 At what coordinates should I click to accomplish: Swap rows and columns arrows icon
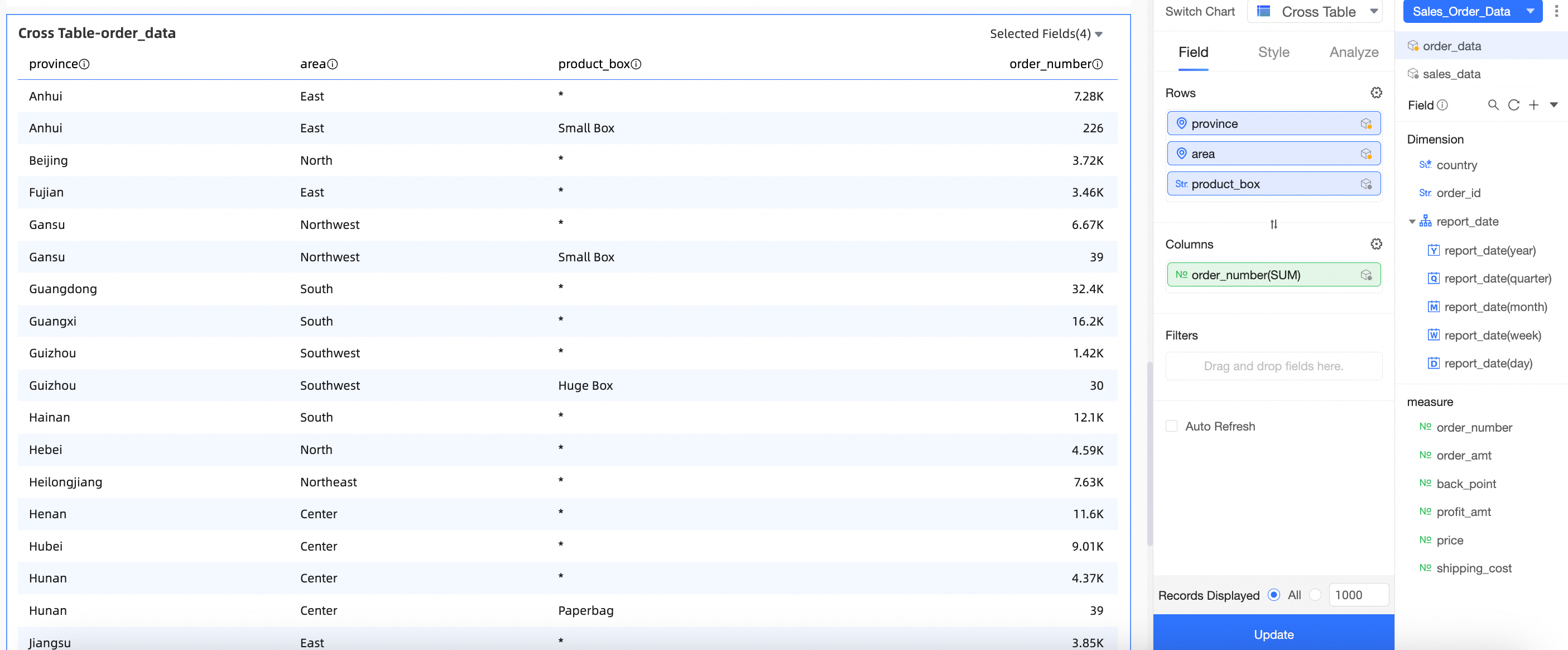coord(1273,224)
